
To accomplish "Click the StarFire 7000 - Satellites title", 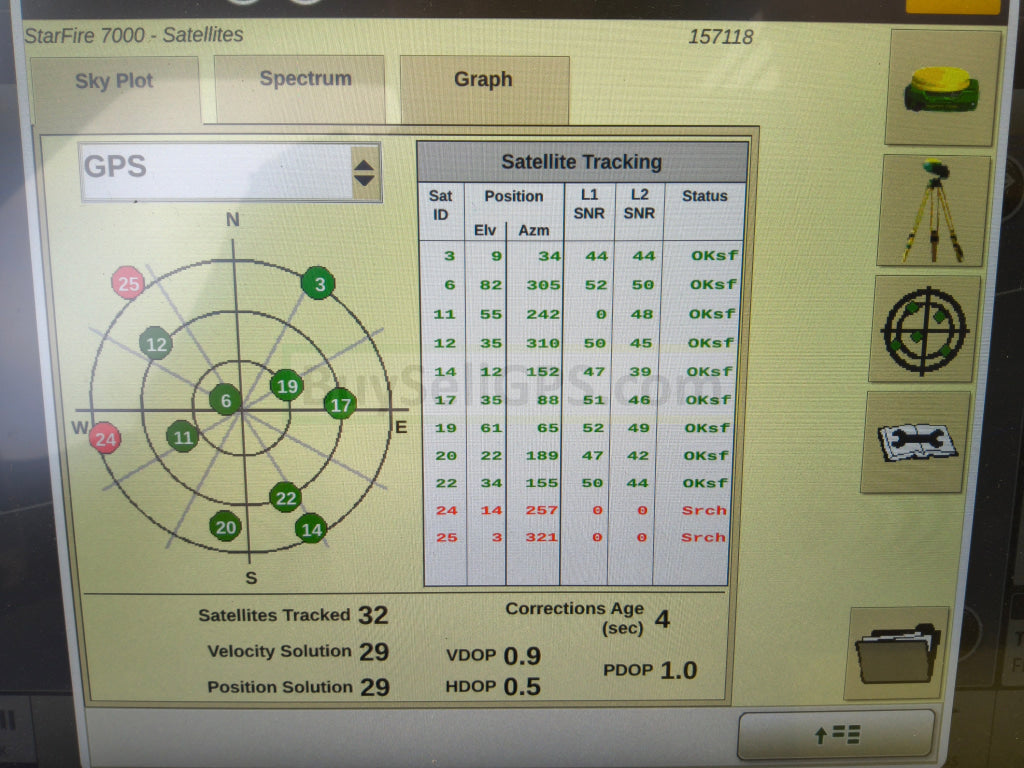I will pyautogui.click(x=134, y=35).
